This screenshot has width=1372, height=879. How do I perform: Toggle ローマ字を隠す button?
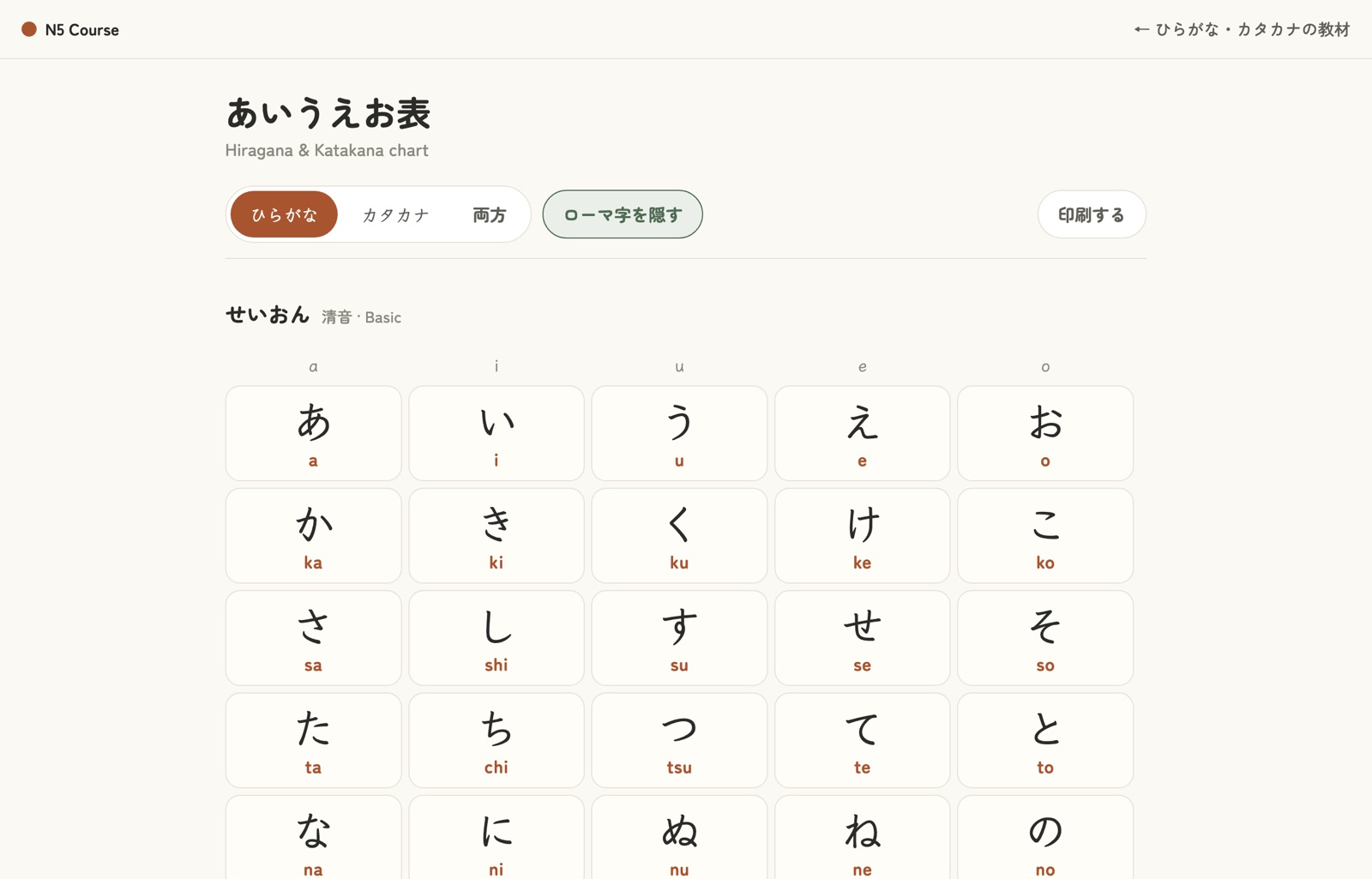pyautogui.click(x=623, y=214)
